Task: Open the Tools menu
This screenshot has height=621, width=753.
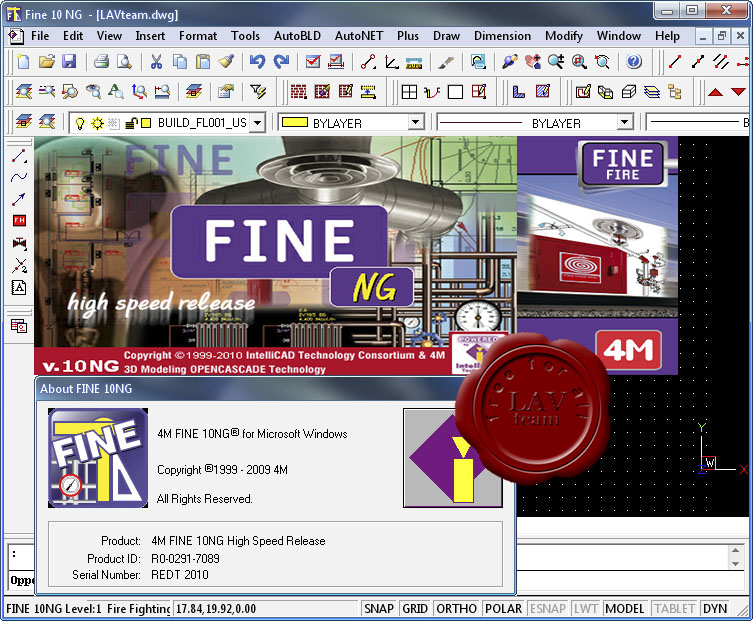Action: click(245, 36)
